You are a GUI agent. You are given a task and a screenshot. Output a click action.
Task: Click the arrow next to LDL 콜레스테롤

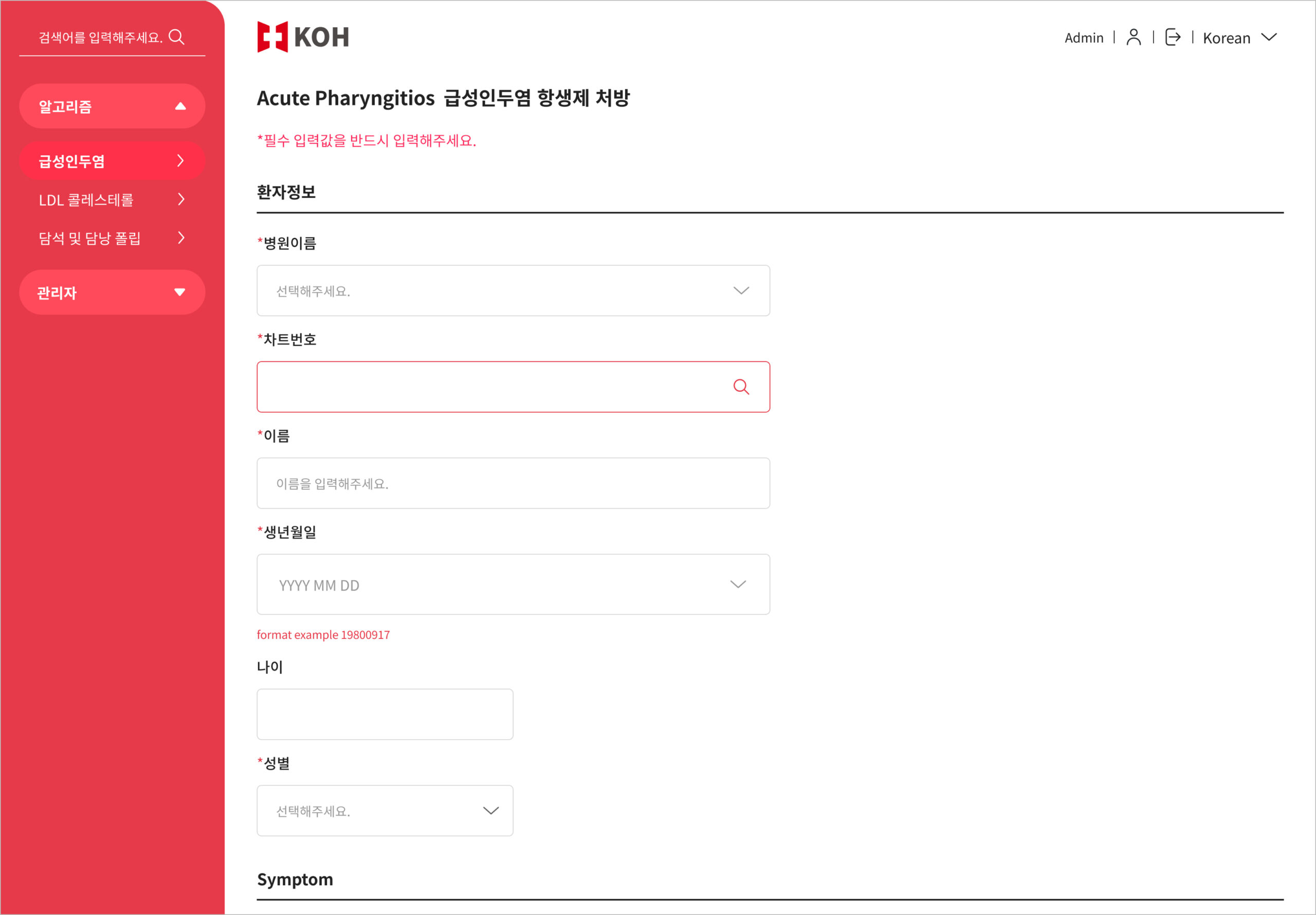181,199
